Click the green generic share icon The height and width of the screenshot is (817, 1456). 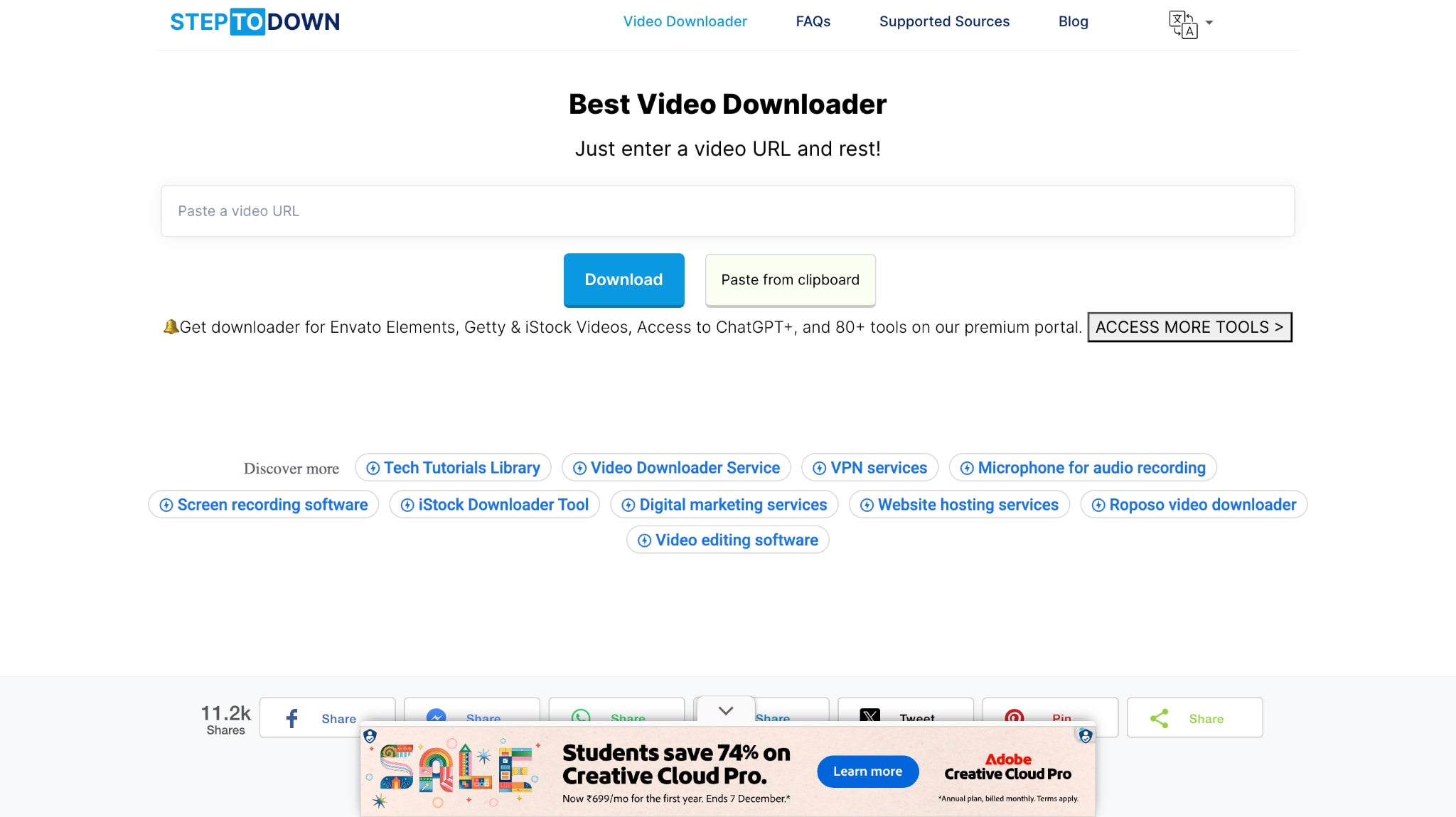[1160, 718]
